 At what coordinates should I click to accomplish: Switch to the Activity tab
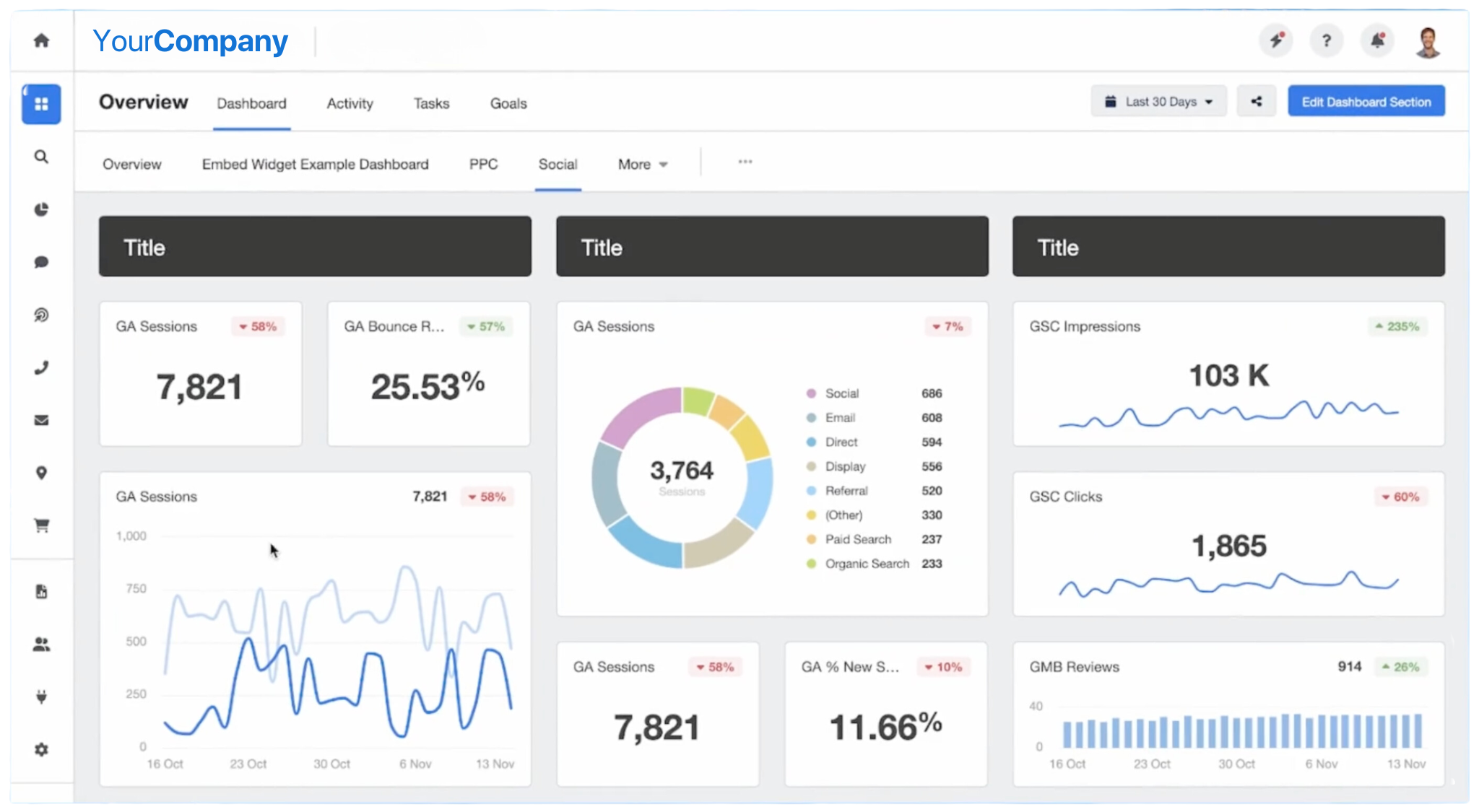(x=350, y=104)
